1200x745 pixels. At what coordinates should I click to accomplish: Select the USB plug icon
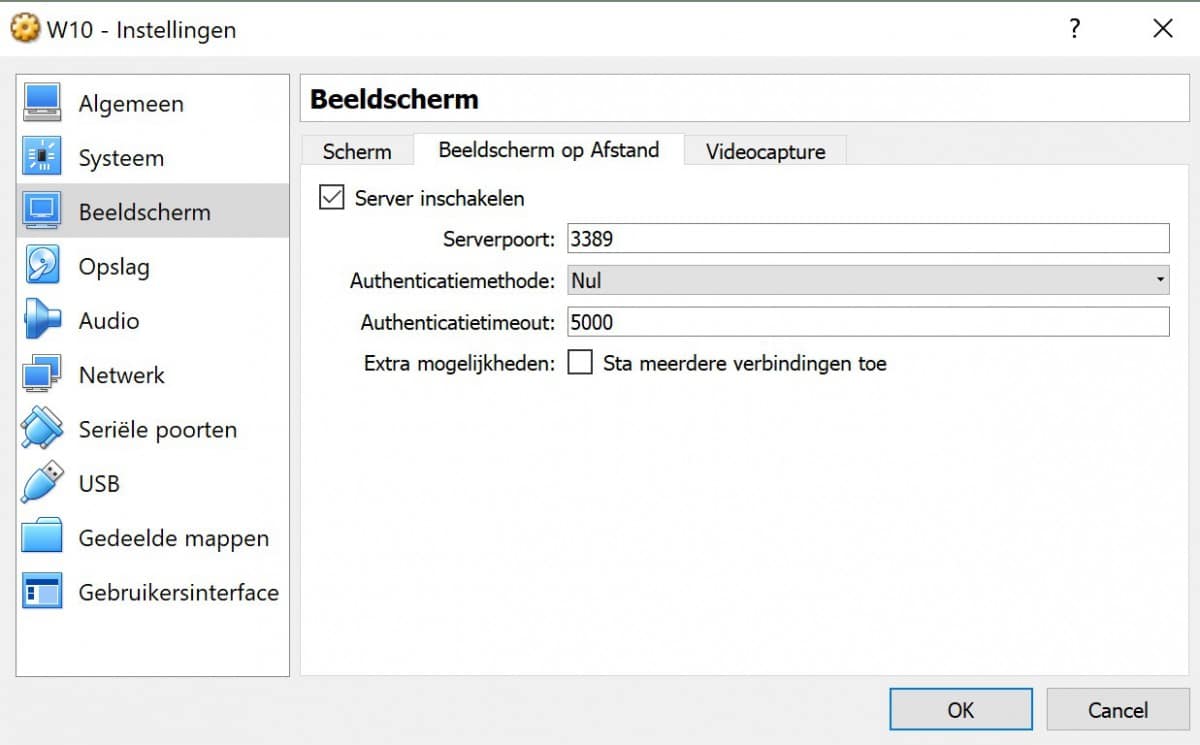coord(42,483)
